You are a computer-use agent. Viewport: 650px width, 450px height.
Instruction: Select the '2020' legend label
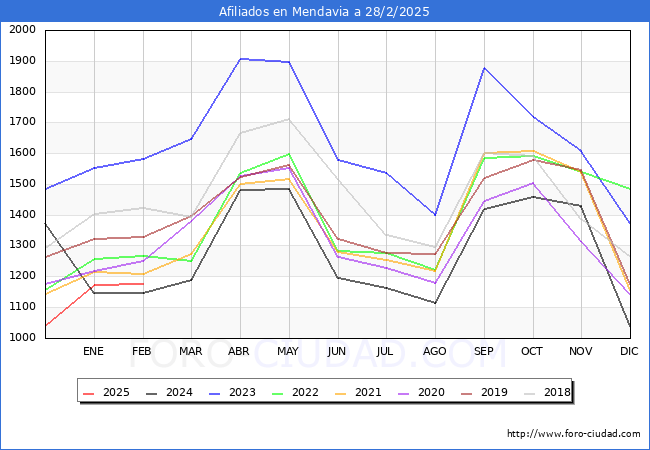(x=431, y=392)
